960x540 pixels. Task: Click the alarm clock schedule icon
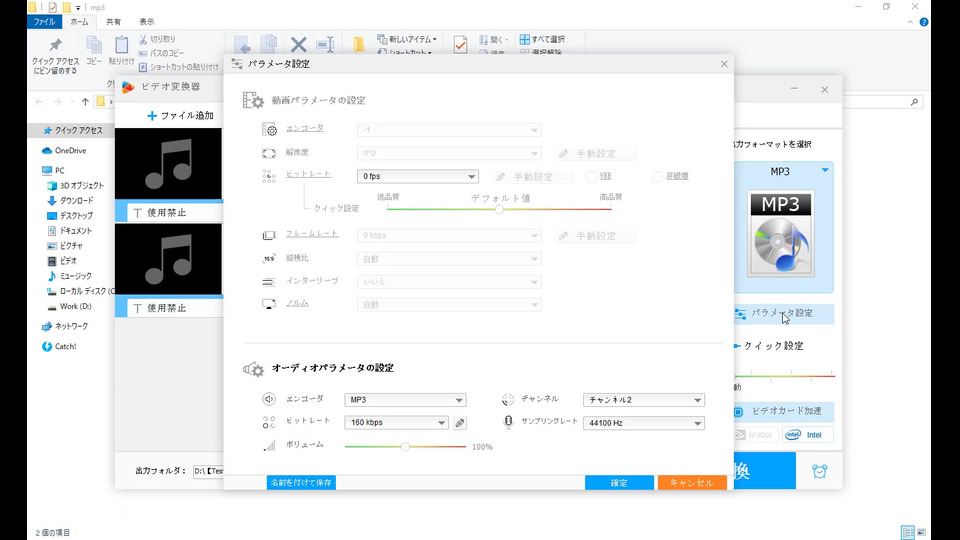pyautogui.click(x=820, y=471)
